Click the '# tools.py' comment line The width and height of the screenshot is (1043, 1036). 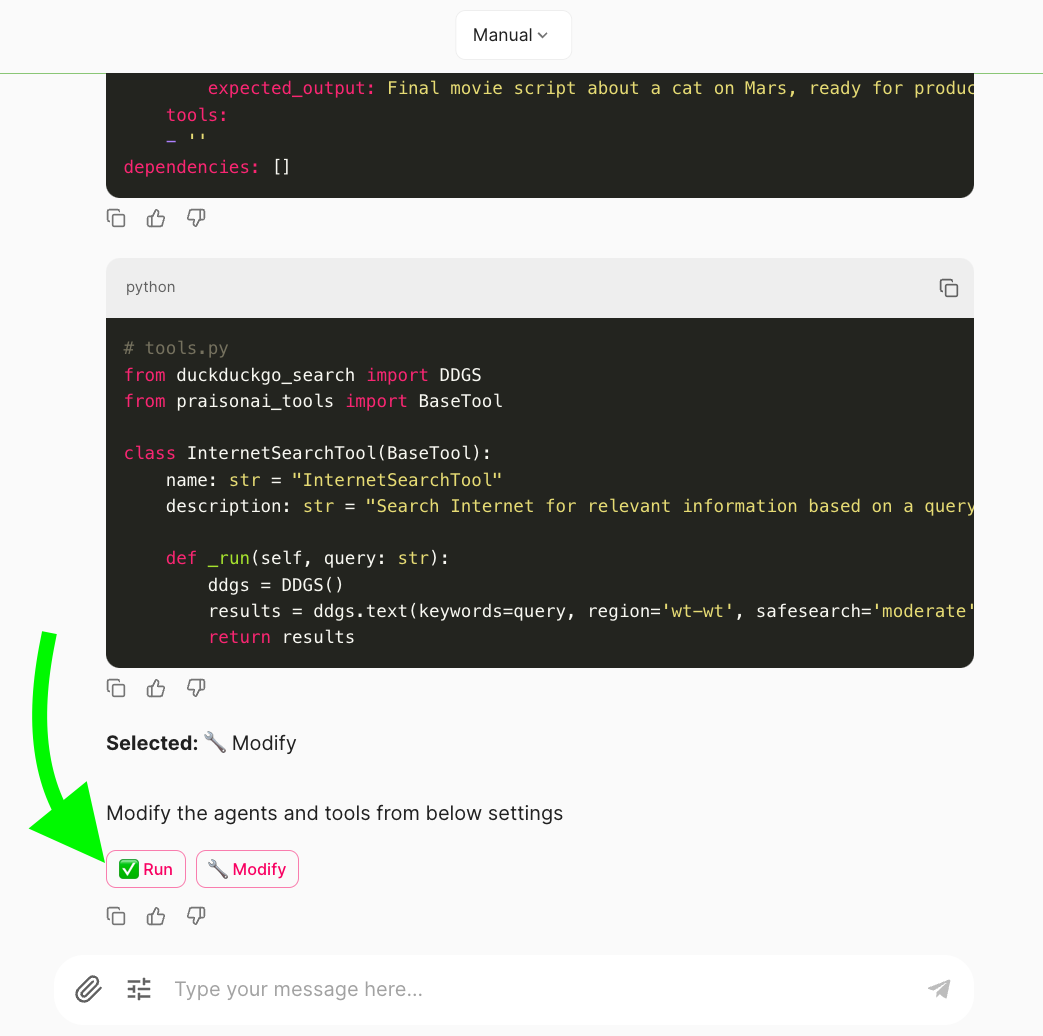pos(176,348)
